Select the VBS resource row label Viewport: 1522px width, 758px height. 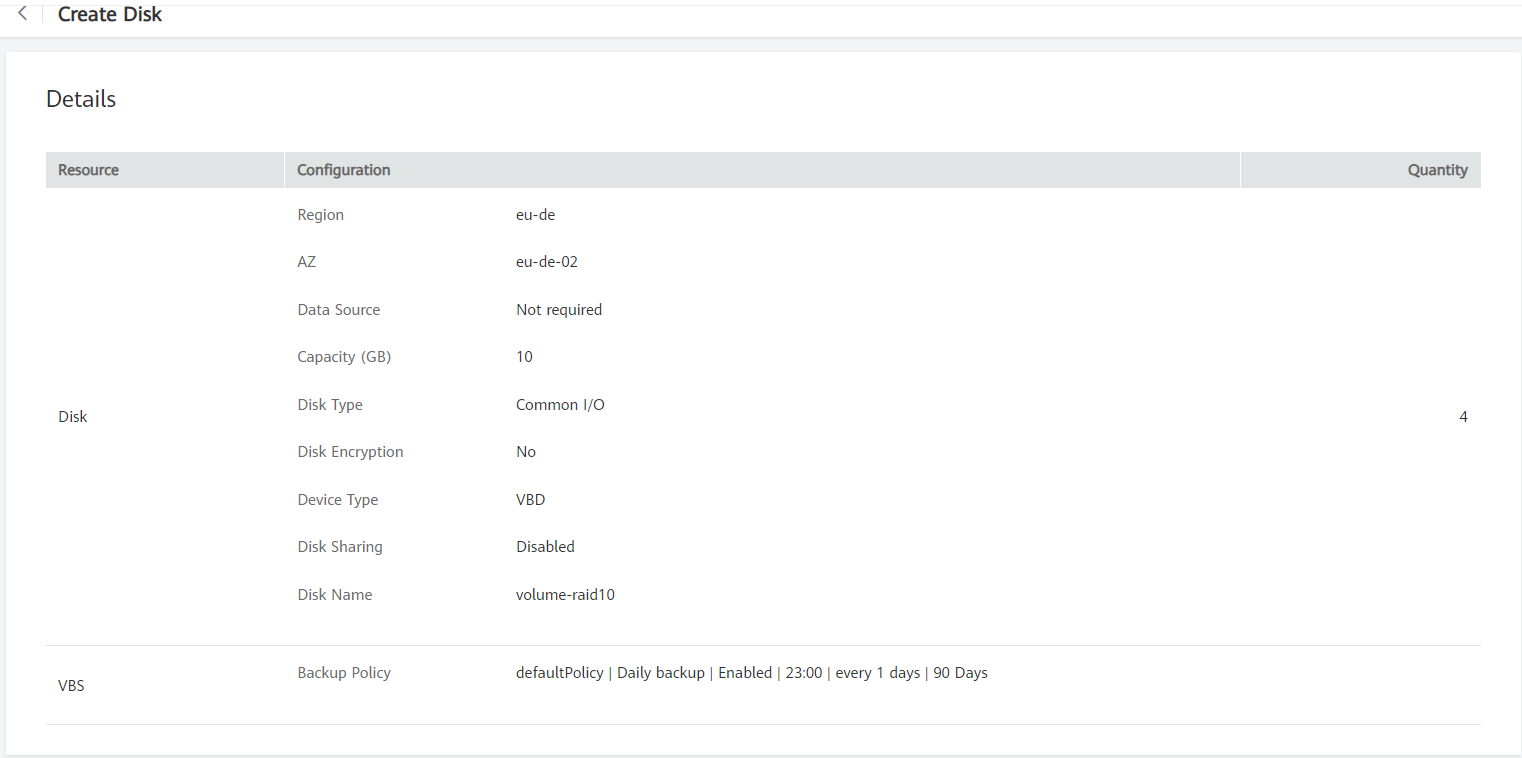click(70, 685)
